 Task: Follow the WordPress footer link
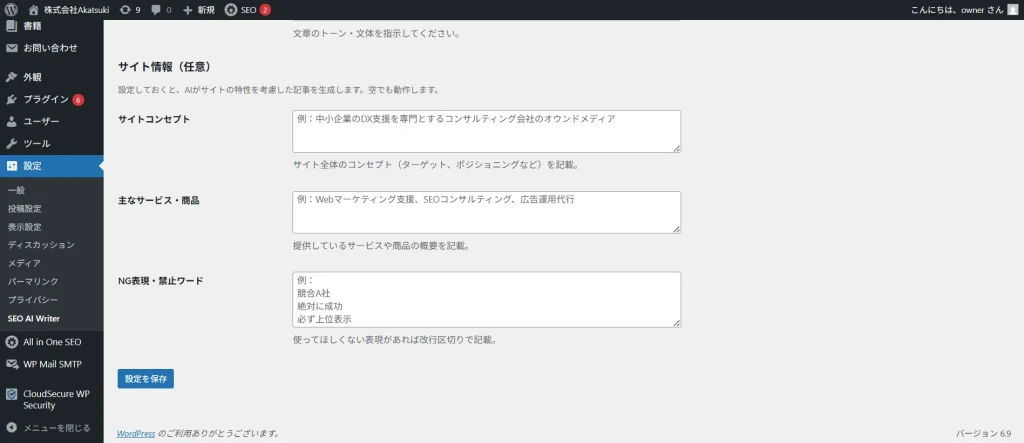click(x=136, y=434)
